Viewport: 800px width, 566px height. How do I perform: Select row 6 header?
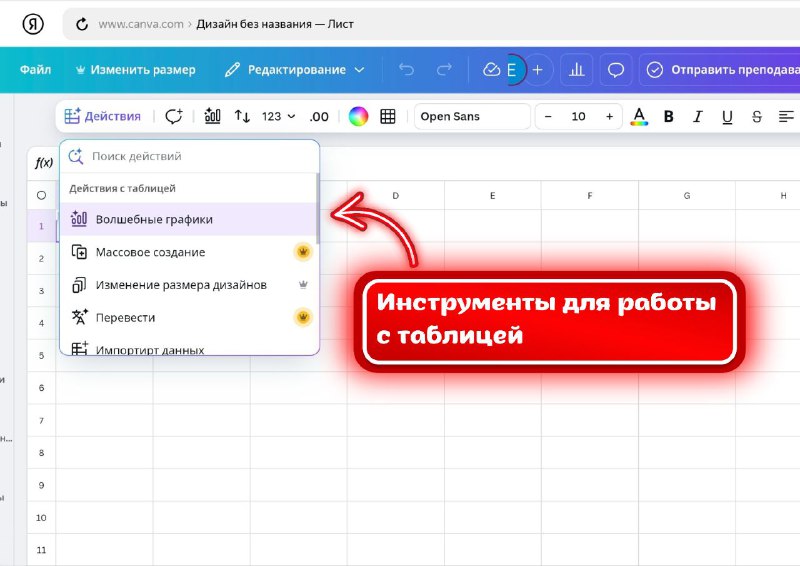click(x=41, y=388)
